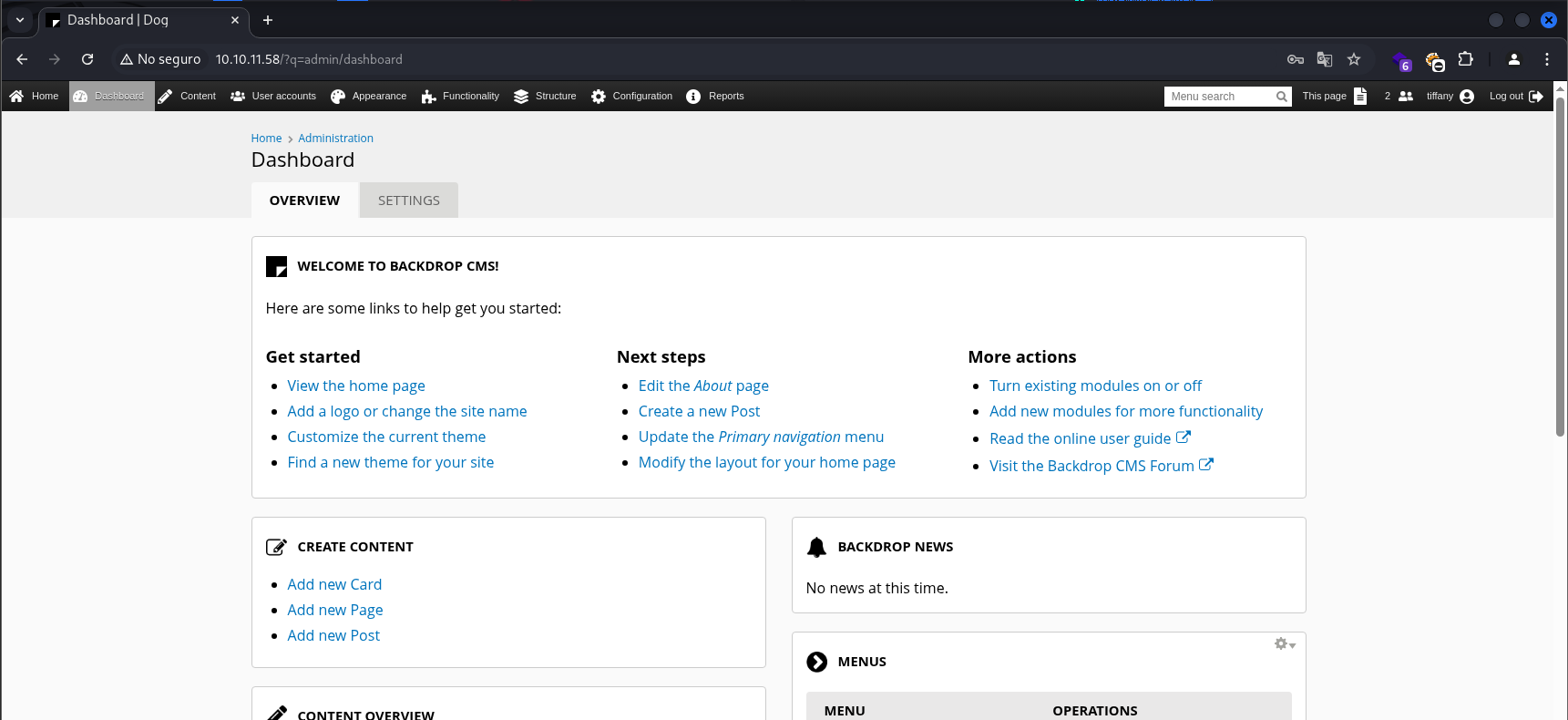Image resolution: width=1568 pixels, height=720 pixels.
Task: Open Turn existing modules on or off
Action: [x=1095, y=386]
